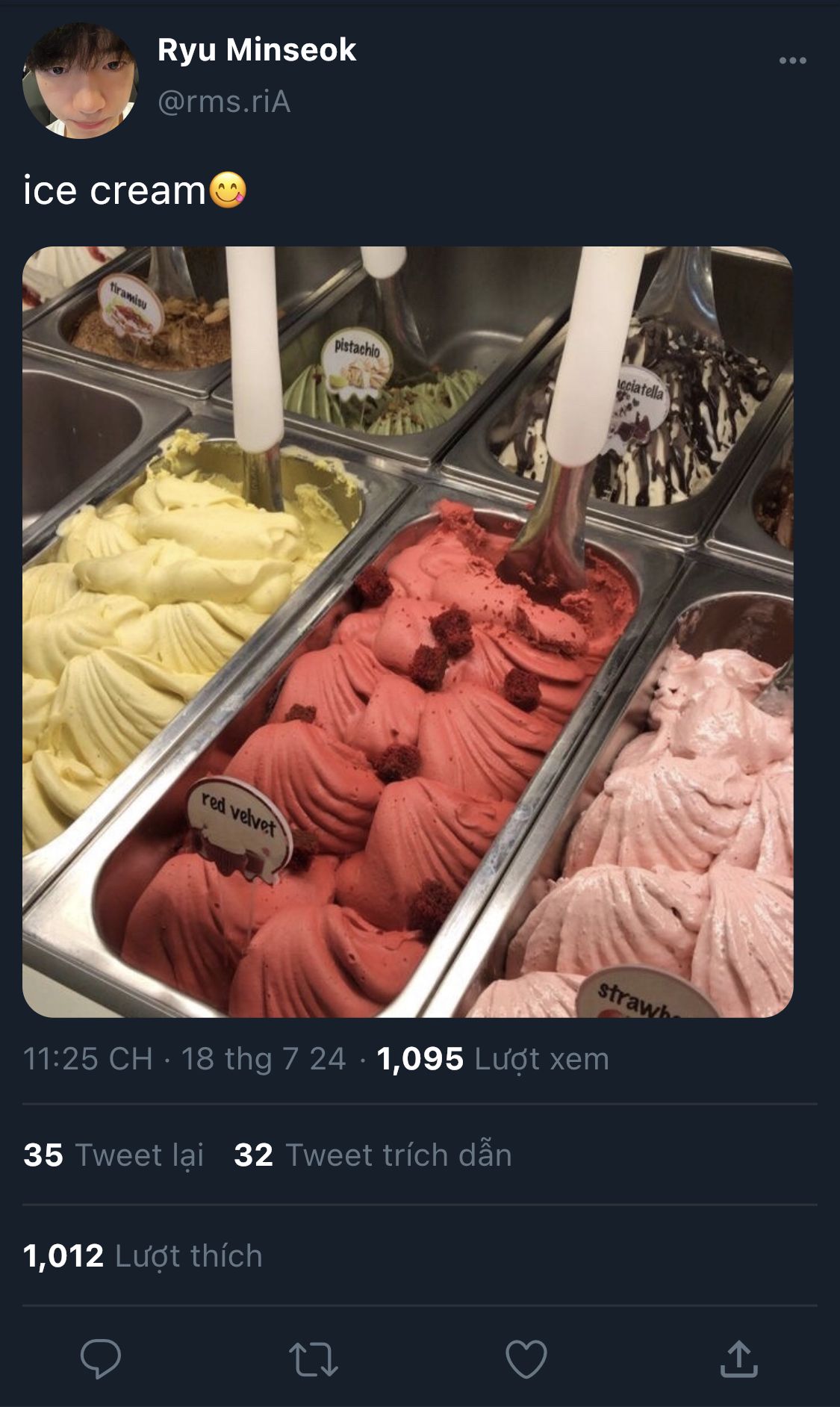
Task: Open the 1,095 Lượt xem view stats
Action: pyautogui.click(x=493, y=1058)
